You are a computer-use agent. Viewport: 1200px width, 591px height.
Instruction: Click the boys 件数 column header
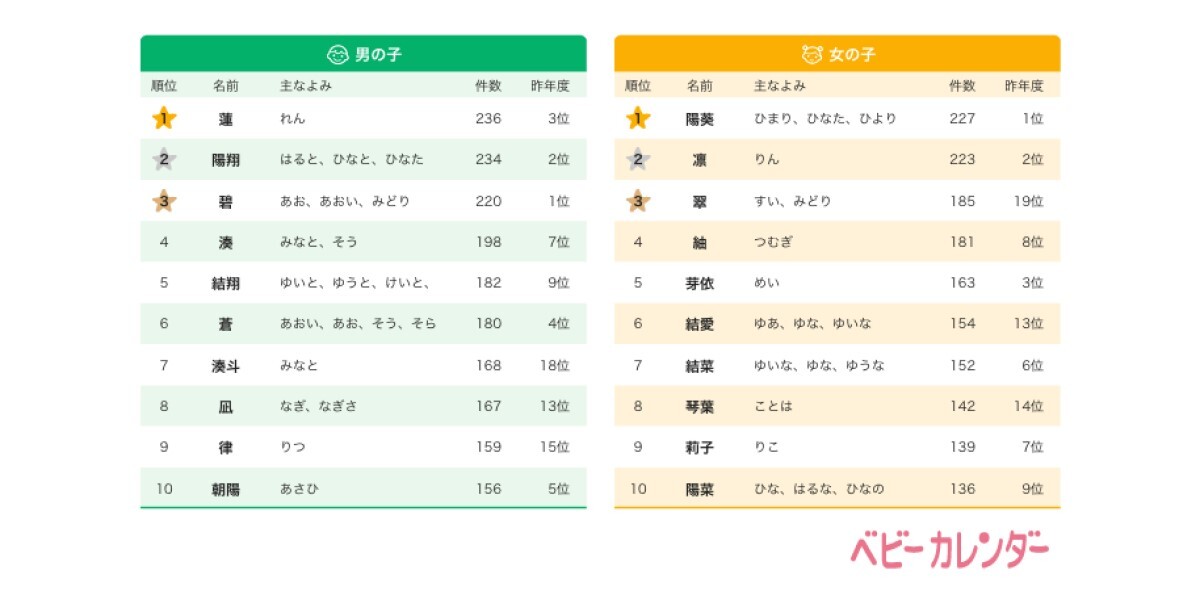(x=488, y=86)
